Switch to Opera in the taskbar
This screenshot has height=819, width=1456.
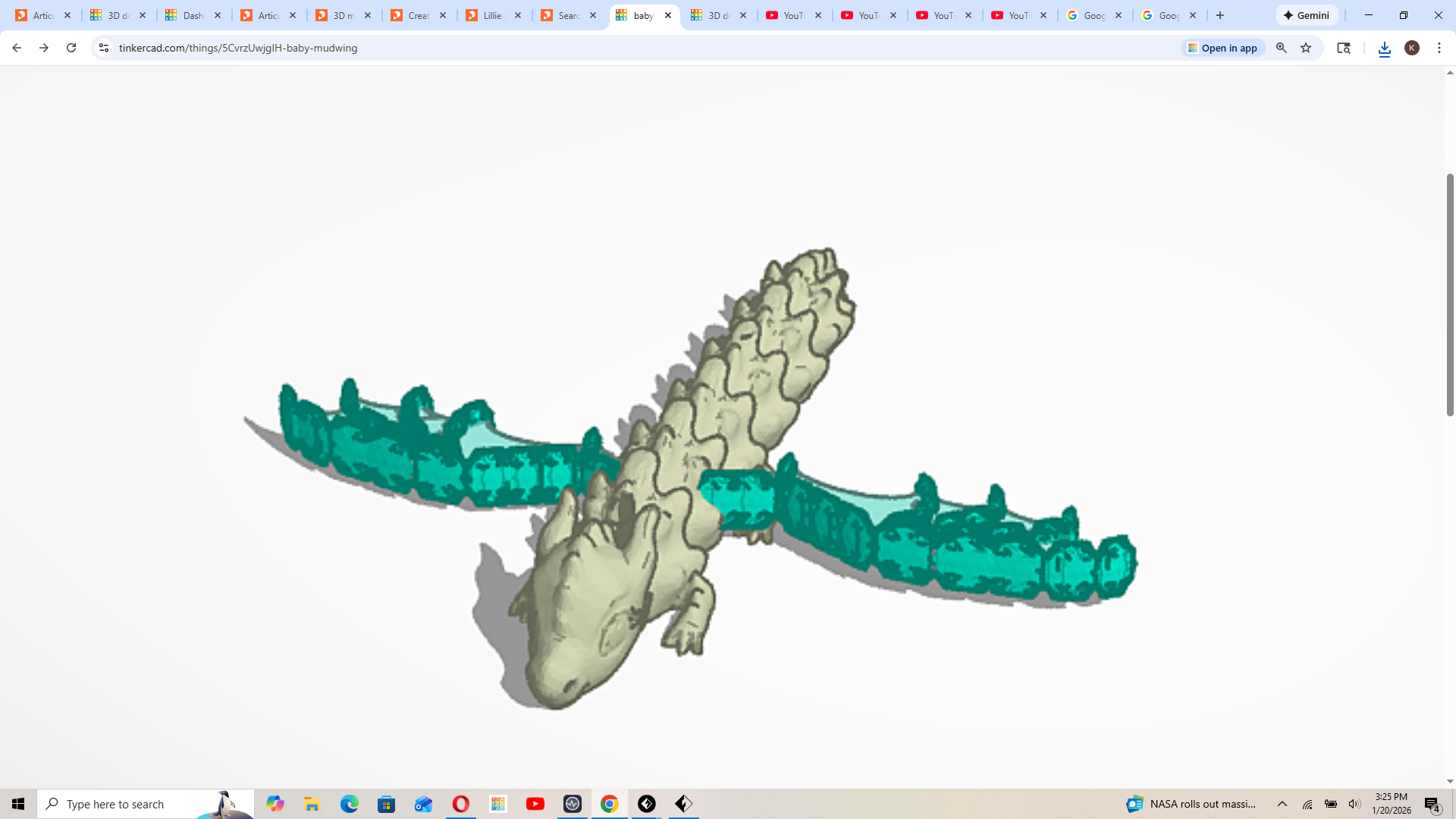(460, 804)
